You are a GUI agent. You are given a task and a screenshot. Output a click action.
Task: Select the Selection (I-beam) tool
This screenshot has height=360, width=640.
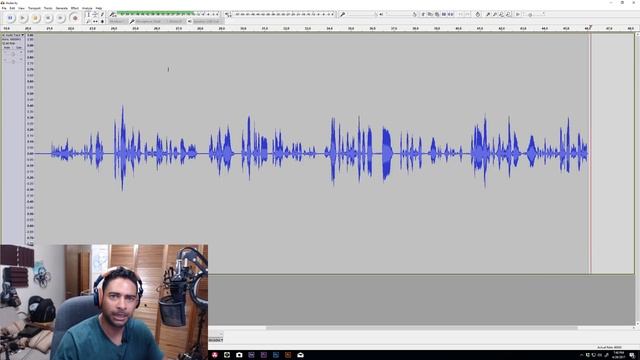pyautogui.click(x=88, y=14)
